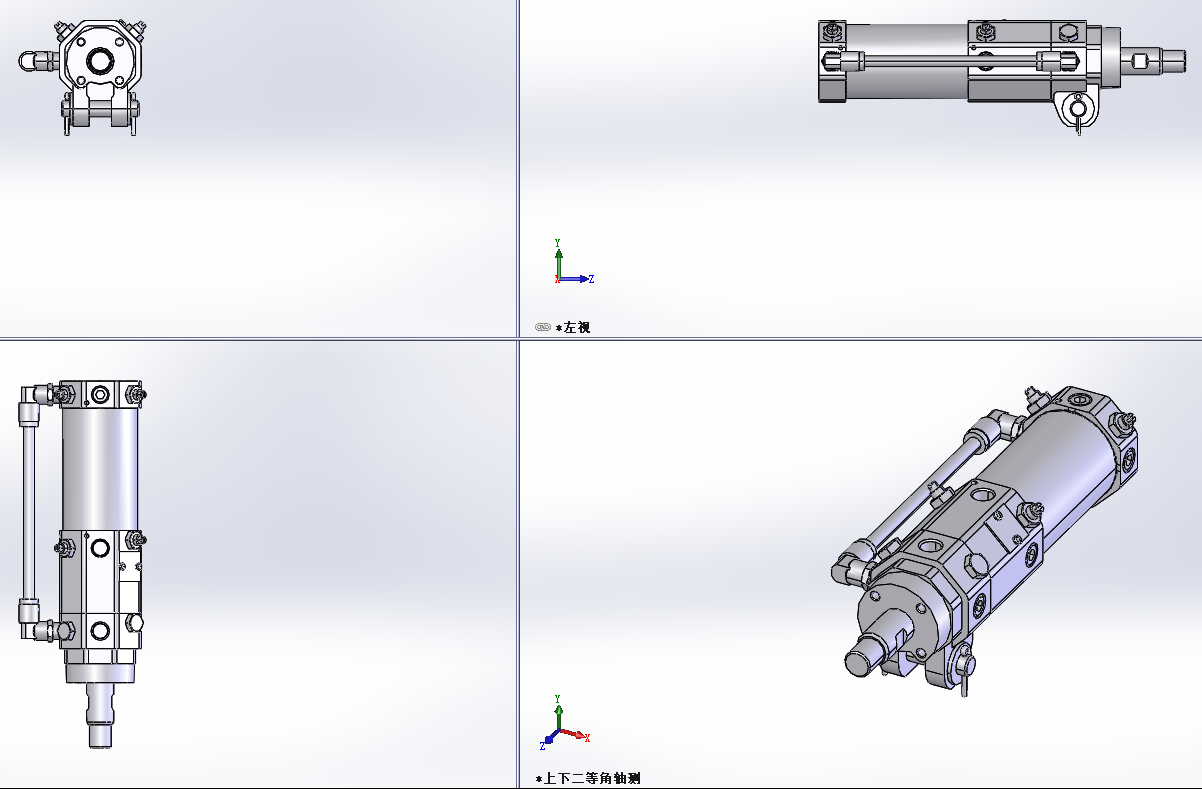
Task: Click the *左视 view label
Action: 573,327
